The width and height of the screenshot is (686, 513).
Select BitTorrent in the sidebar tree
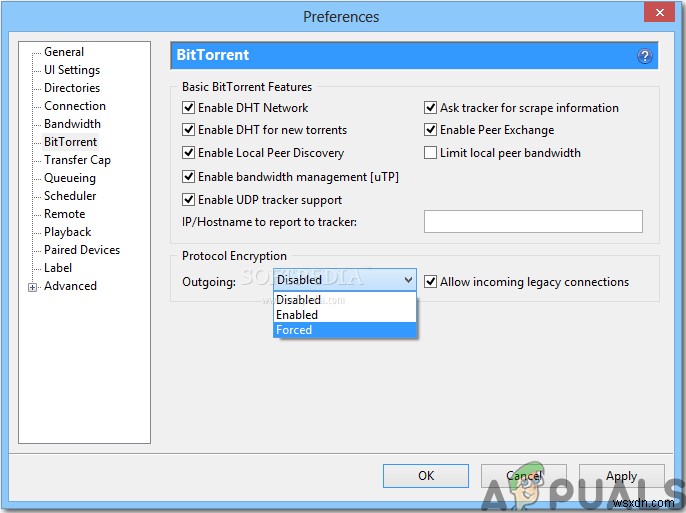coord(70,142)
